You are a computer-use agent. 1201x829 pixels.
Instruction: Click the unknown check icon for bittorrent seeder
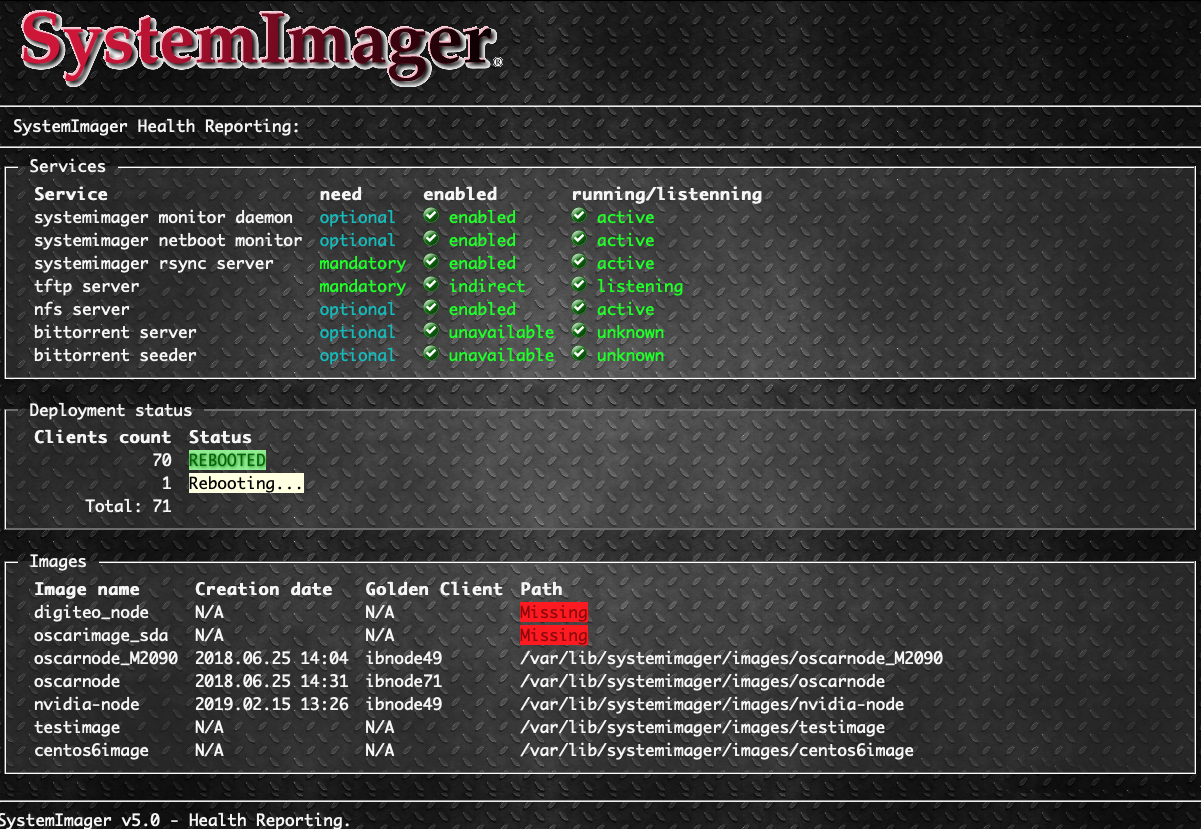tap(579, 354)
